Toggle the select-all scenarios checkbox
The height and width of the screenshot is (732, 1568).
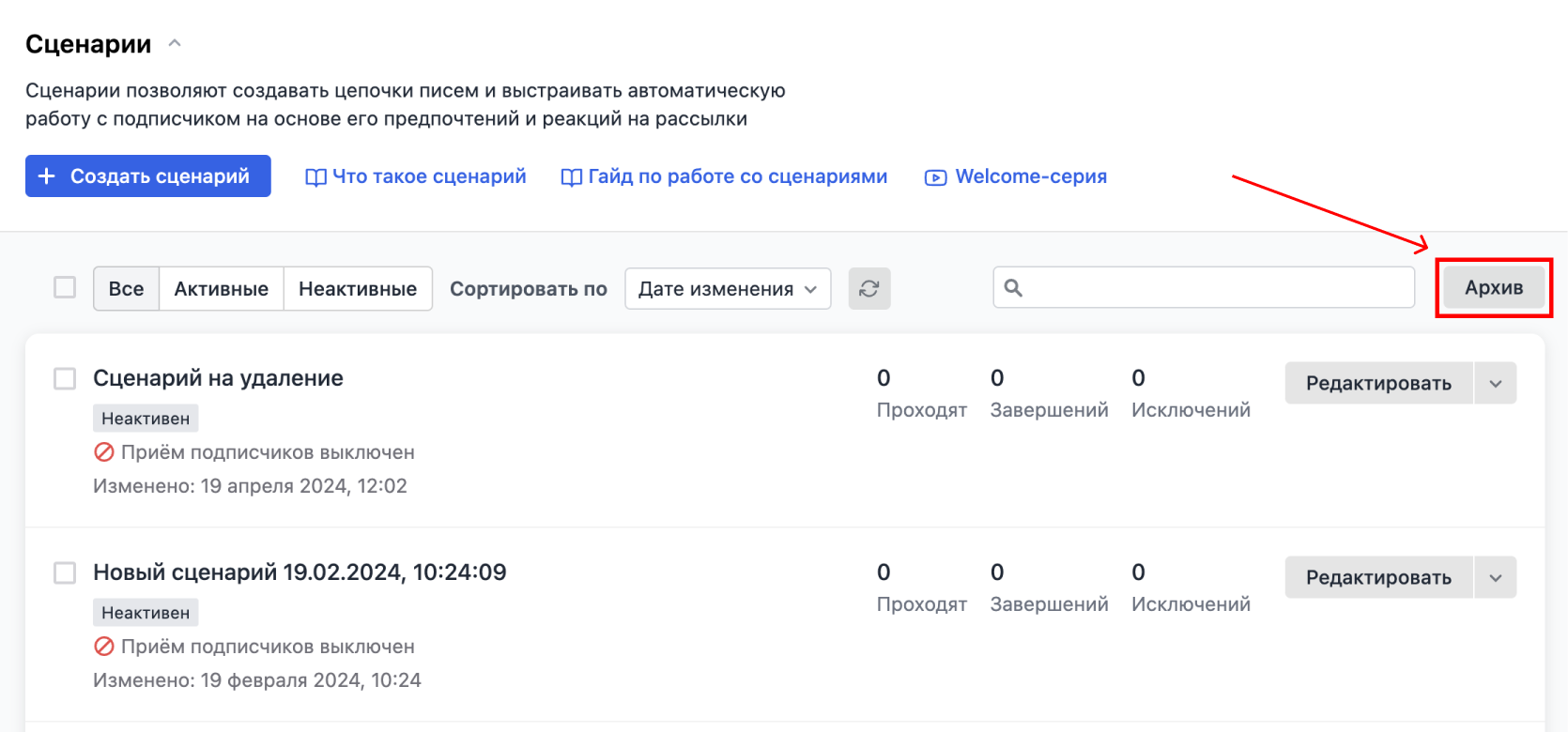pos(65,287)
